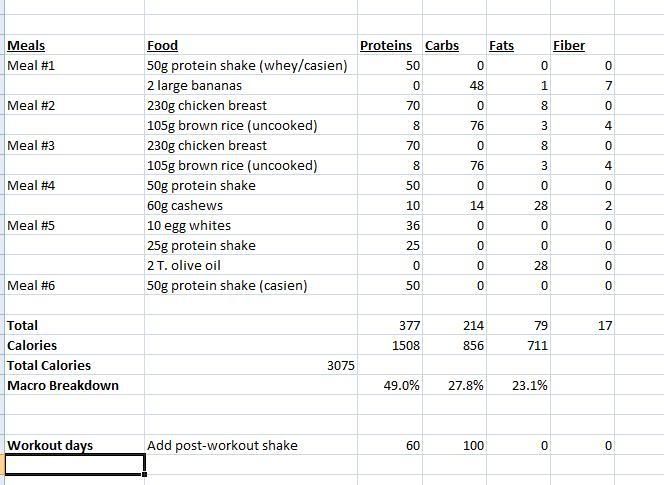Select the Total Calories value 3075
664x485 pixels.
pyautogui.click(x=341, y=365)
